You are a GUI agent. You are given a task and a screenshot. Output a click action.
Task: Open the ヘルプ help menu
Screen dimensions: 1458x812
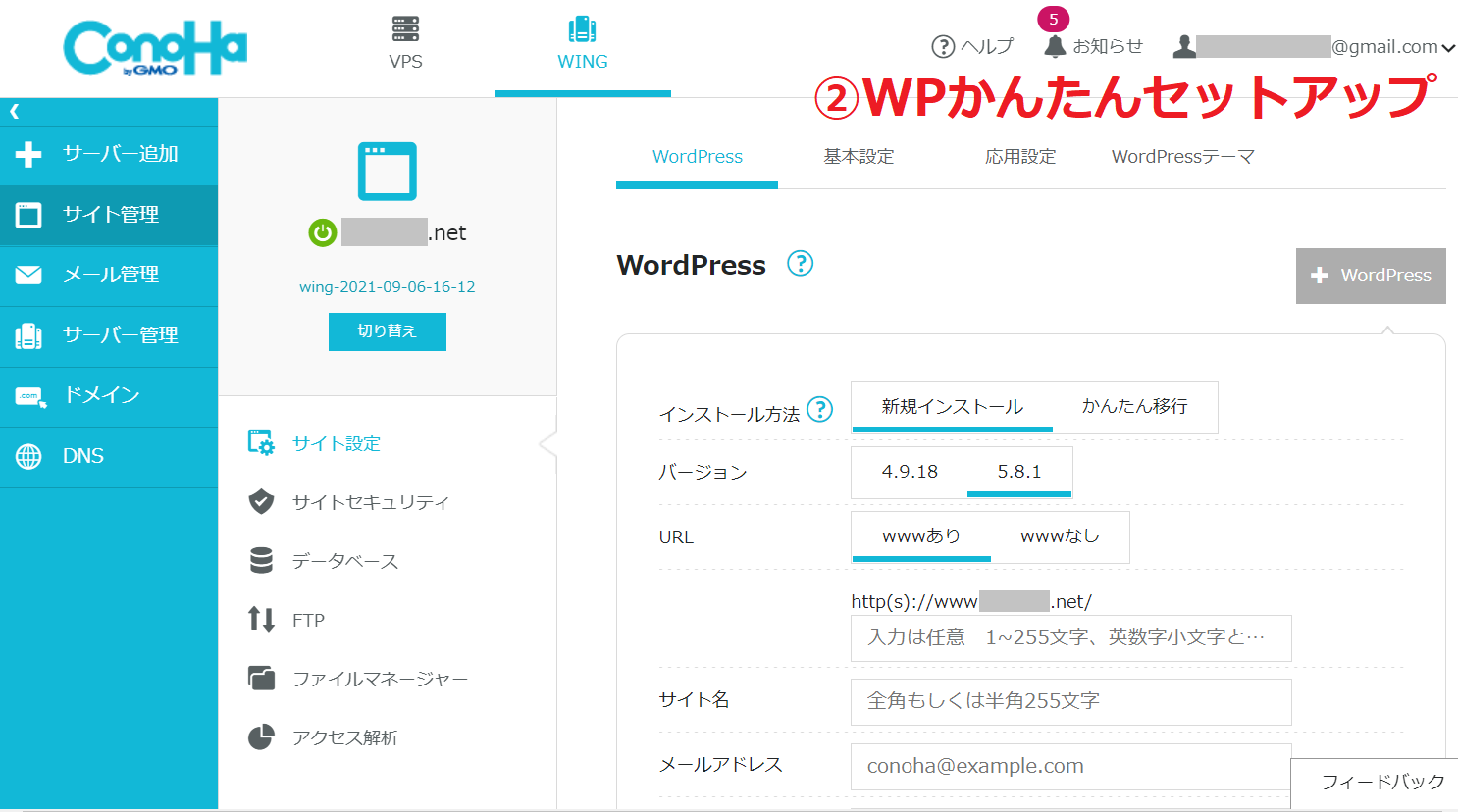click(x=971, y=46)
